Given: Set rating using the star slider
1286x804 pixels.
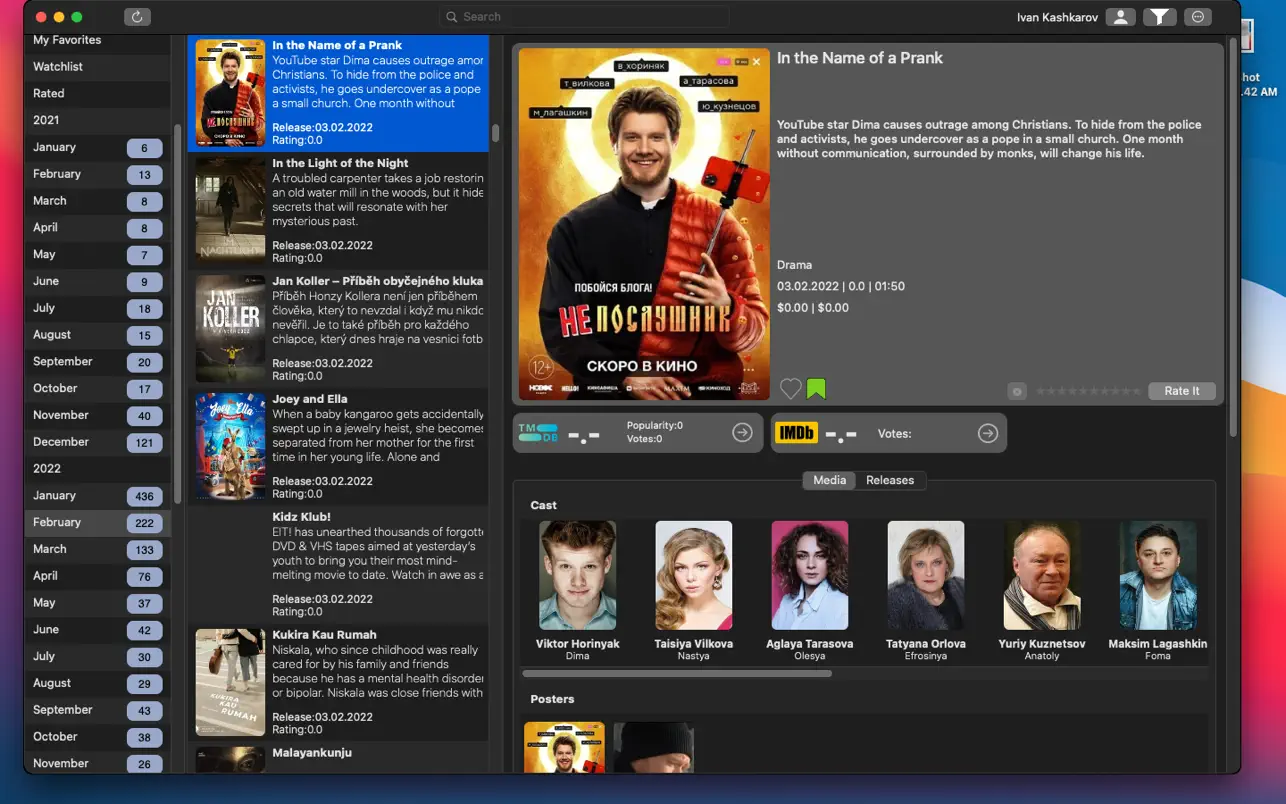Looking at the screenshot, I should pos(1088,391).
